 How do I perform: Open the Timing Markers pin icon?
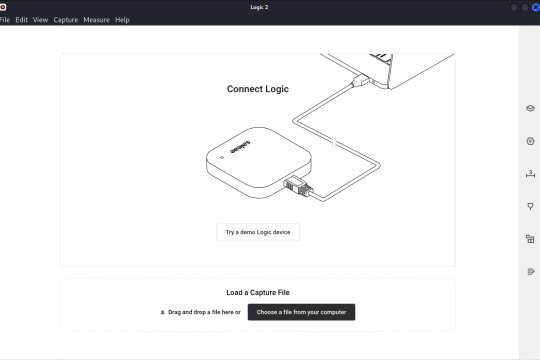click(x=530, y=206)
